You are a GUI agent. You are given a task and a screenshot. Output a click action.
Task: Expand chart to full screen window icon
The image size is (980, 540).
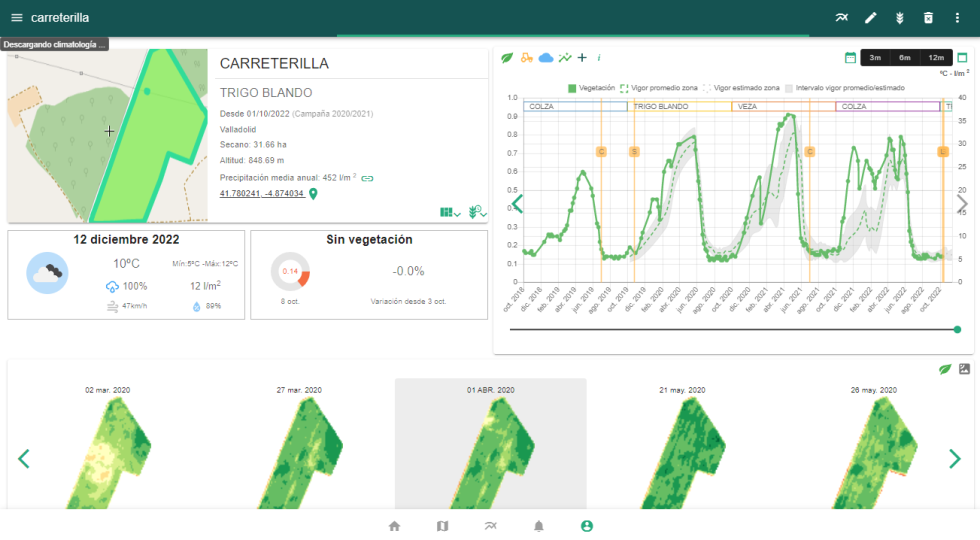coord(962,58)
